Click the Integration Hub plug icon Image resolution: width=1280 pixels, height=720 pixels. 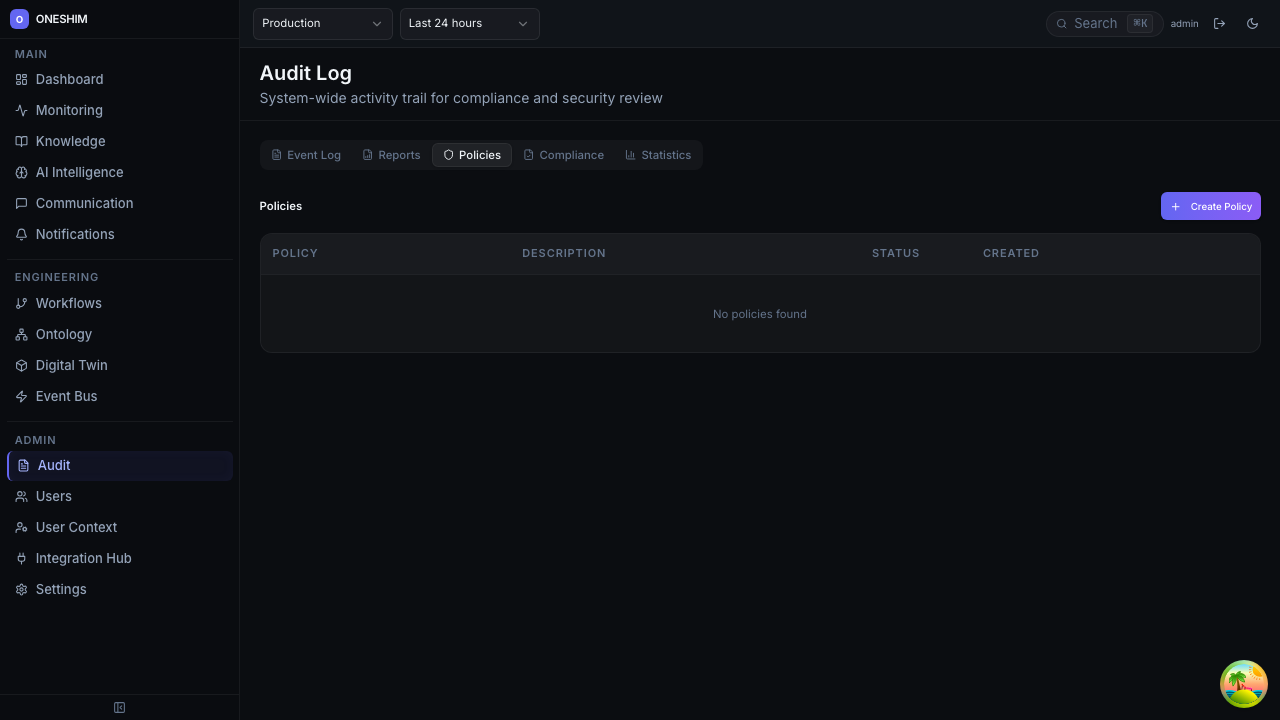(x=21, y=559)
